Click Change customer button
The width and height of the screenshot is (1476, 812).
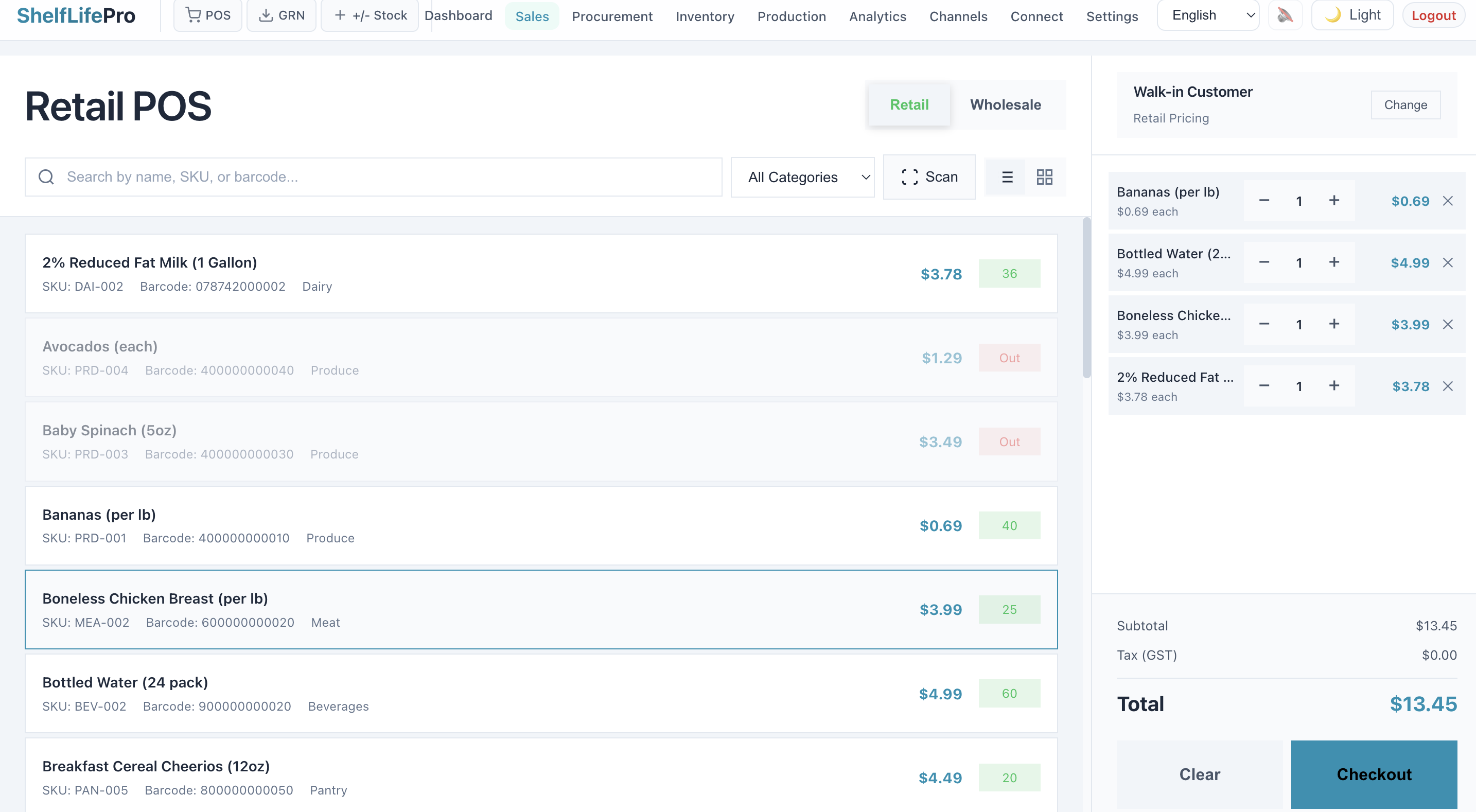(x=1405, y=105)
